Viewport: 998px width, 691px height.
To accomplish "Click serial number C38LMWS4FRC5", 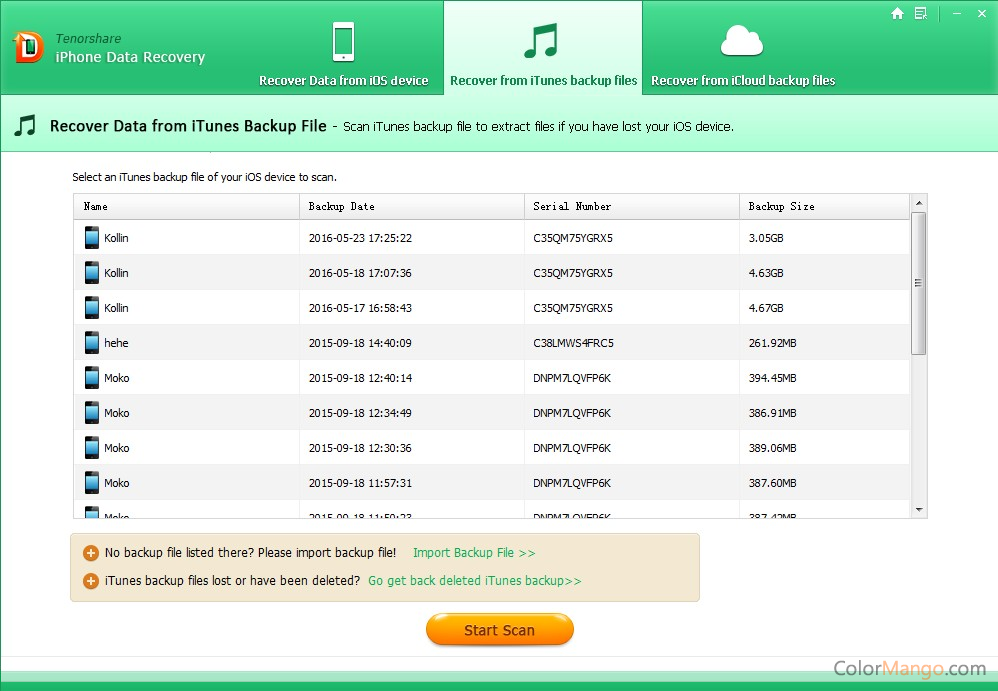I will (x=573, y=343).
